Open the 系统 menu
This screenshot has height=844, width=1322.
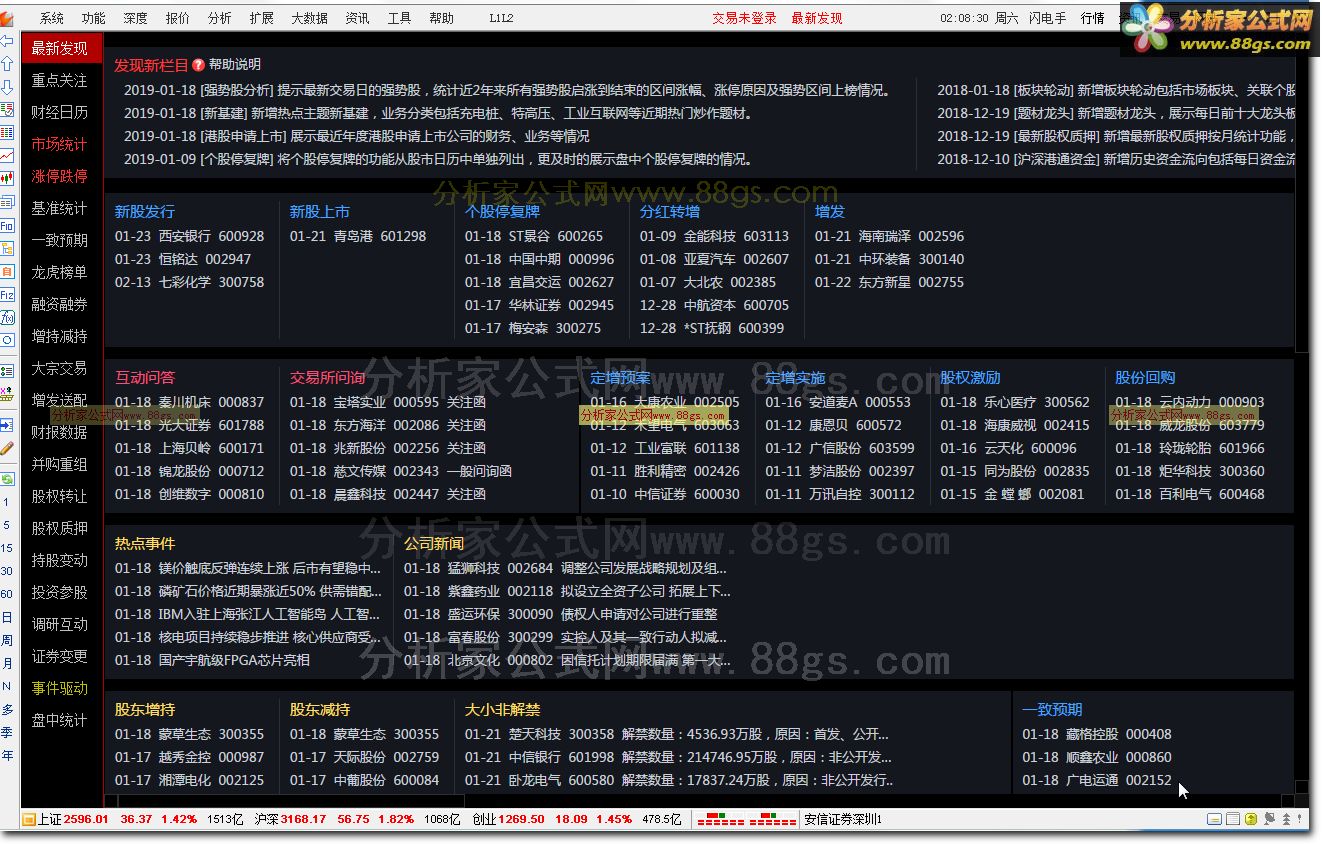click(x=52, y=18)
